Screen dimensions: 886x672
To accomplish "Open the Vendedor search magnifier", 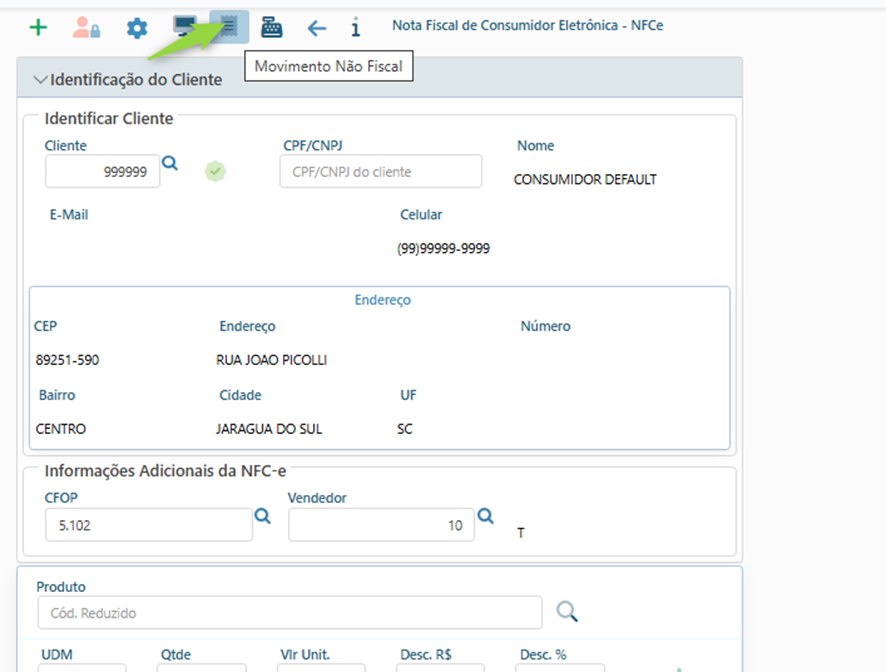I will point(485,516).
